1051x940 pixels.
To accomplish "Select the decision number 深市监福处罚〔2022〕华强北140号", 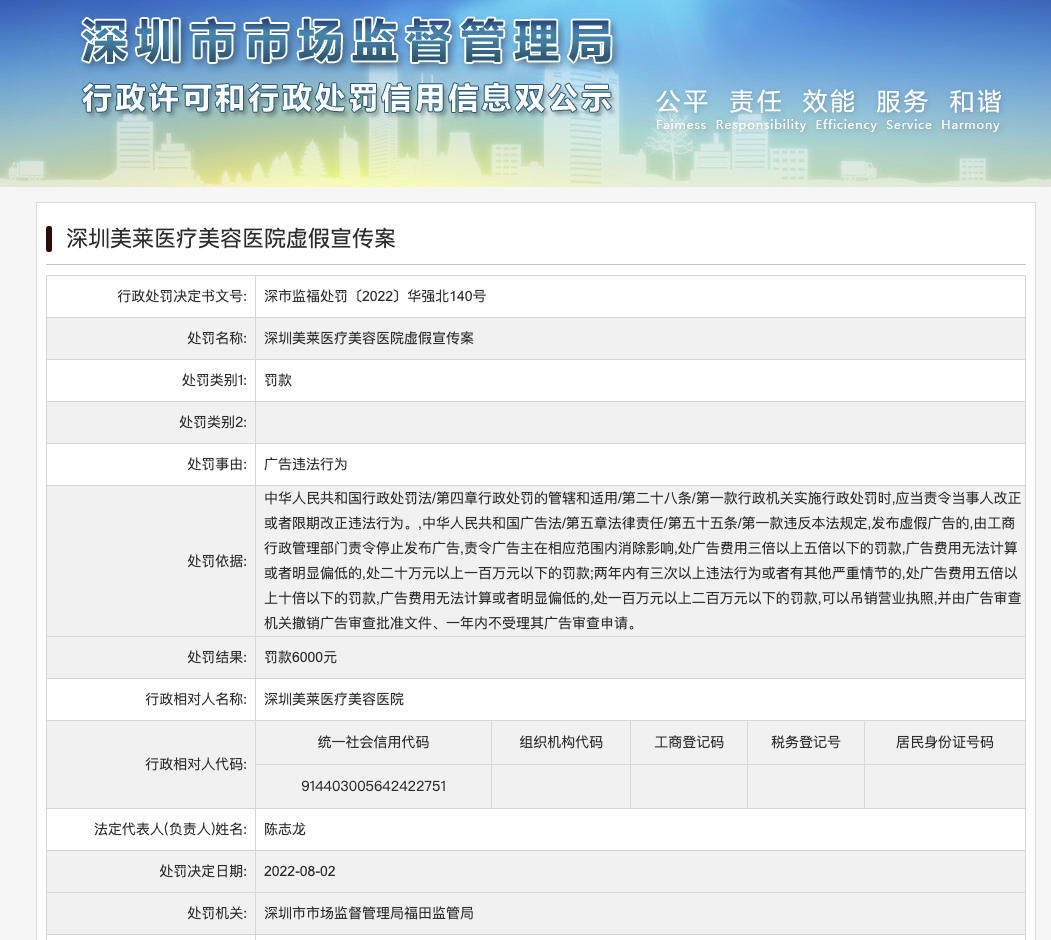I will point(375,296).
